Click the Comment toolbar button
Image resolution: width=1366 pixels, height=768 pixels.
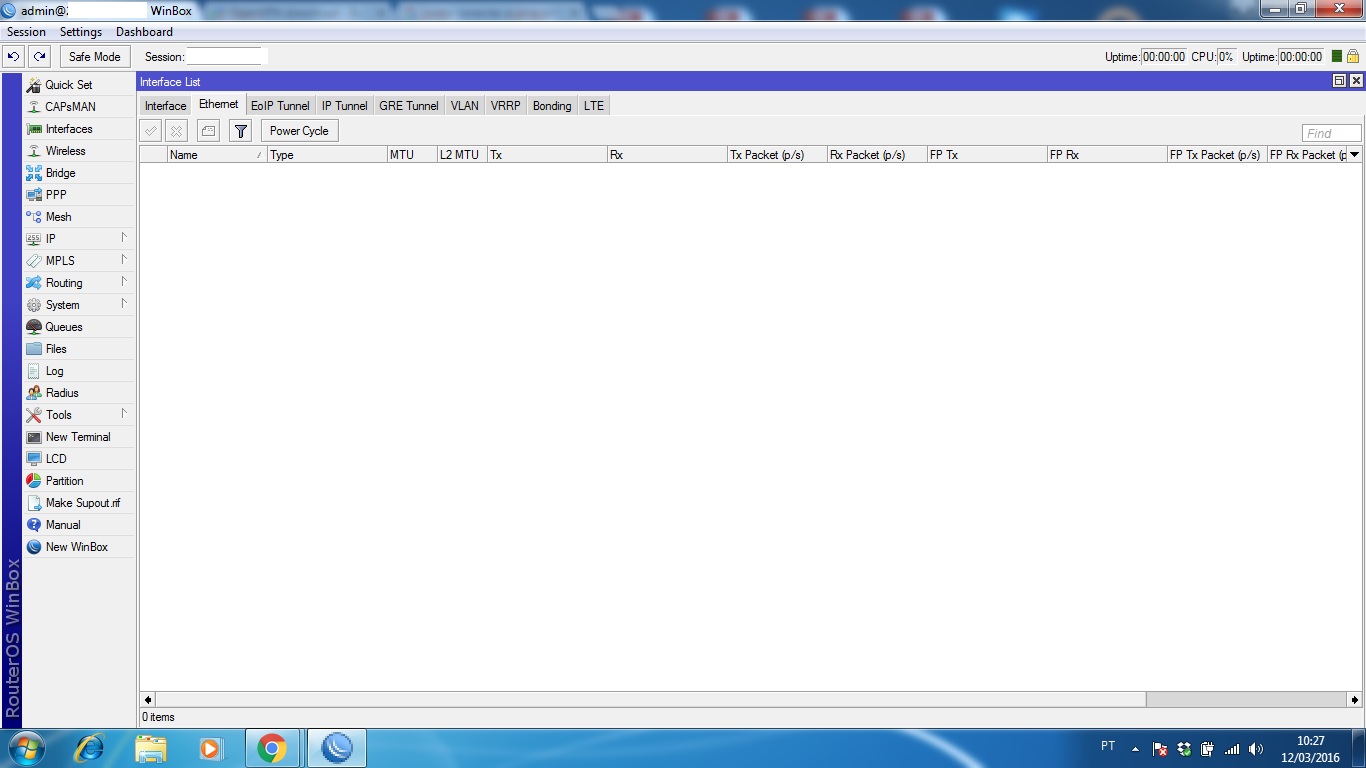pos(208,131)
